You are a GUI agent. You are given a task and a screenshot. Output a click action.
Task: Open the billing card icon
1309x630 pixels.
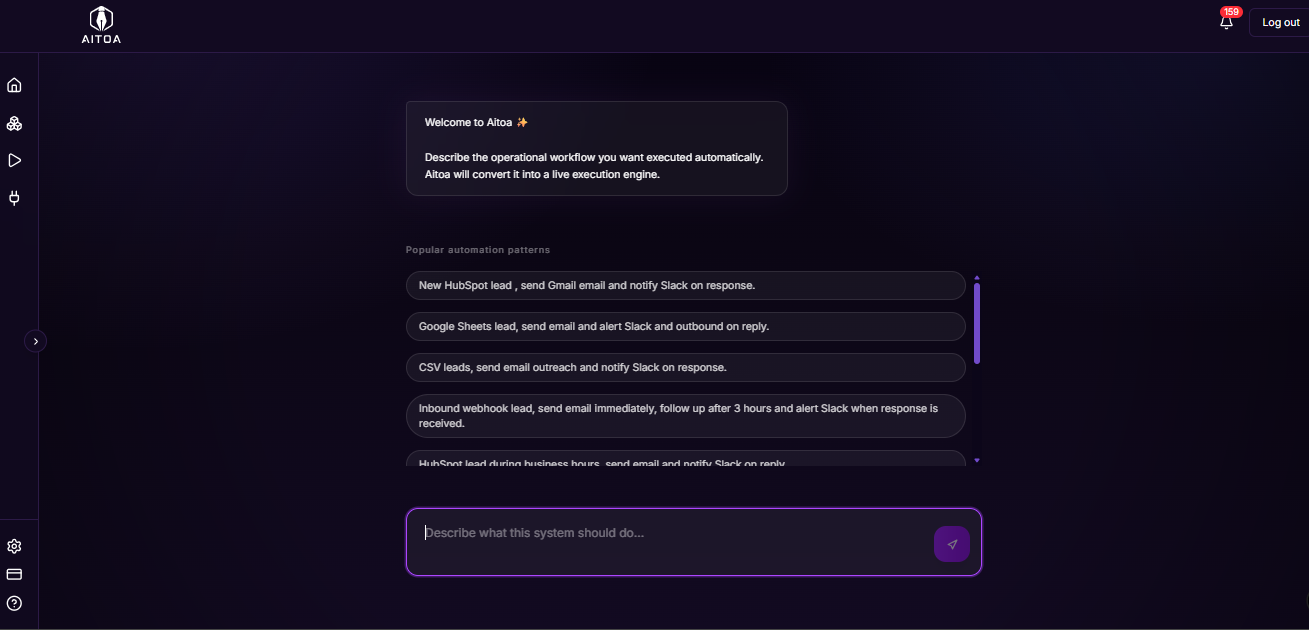[x=14, y=574]
